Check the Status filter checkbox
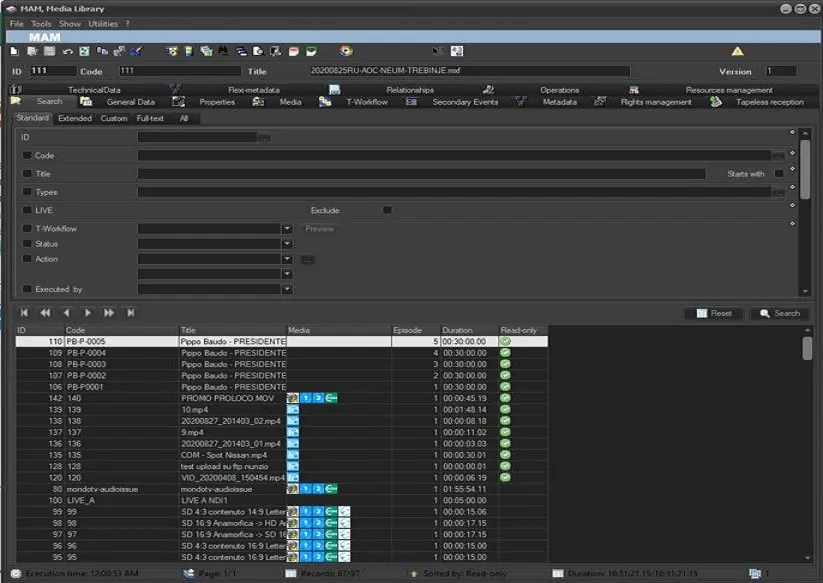Image resolution: width=823 pixels, height=583 pixels. [27, 243]
